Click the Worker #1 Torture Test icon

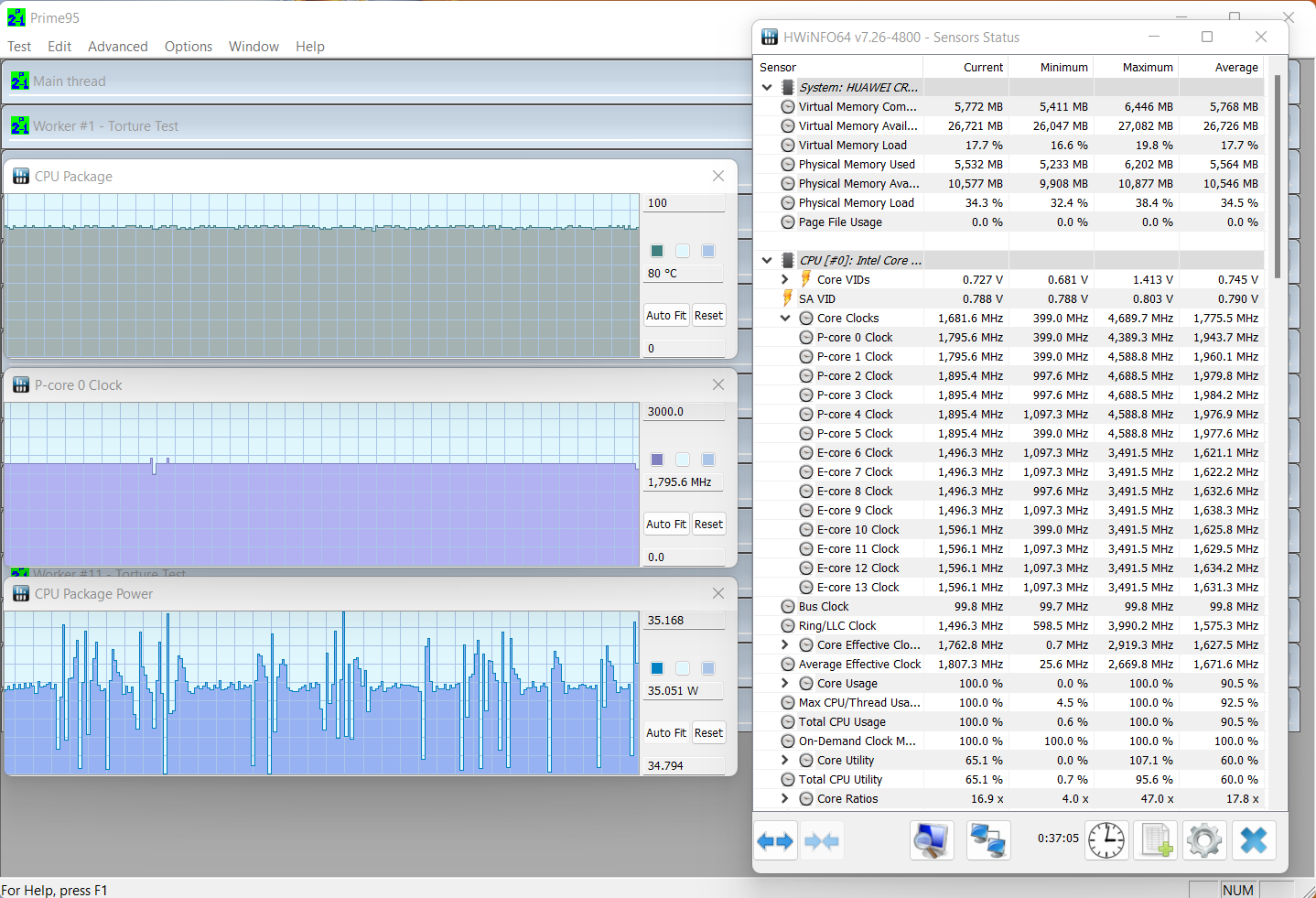[20, 125]
